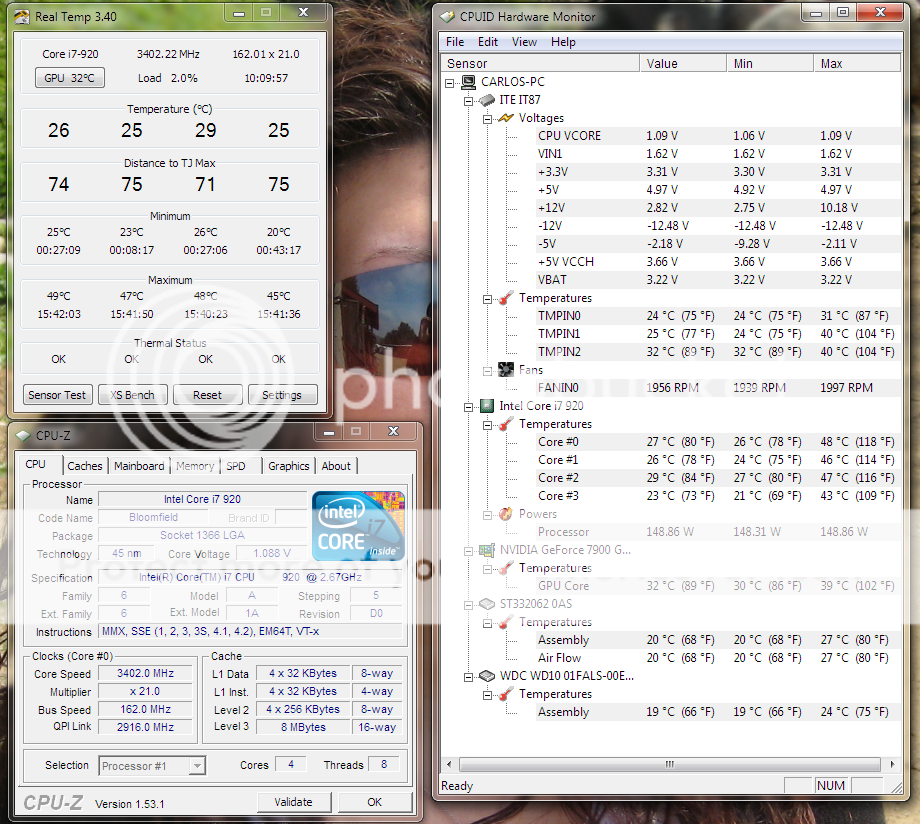Click the Validate button in CPU-Z
Viewport: 920px width, 824px height.
pyautogui.click(x=294, y=801)
